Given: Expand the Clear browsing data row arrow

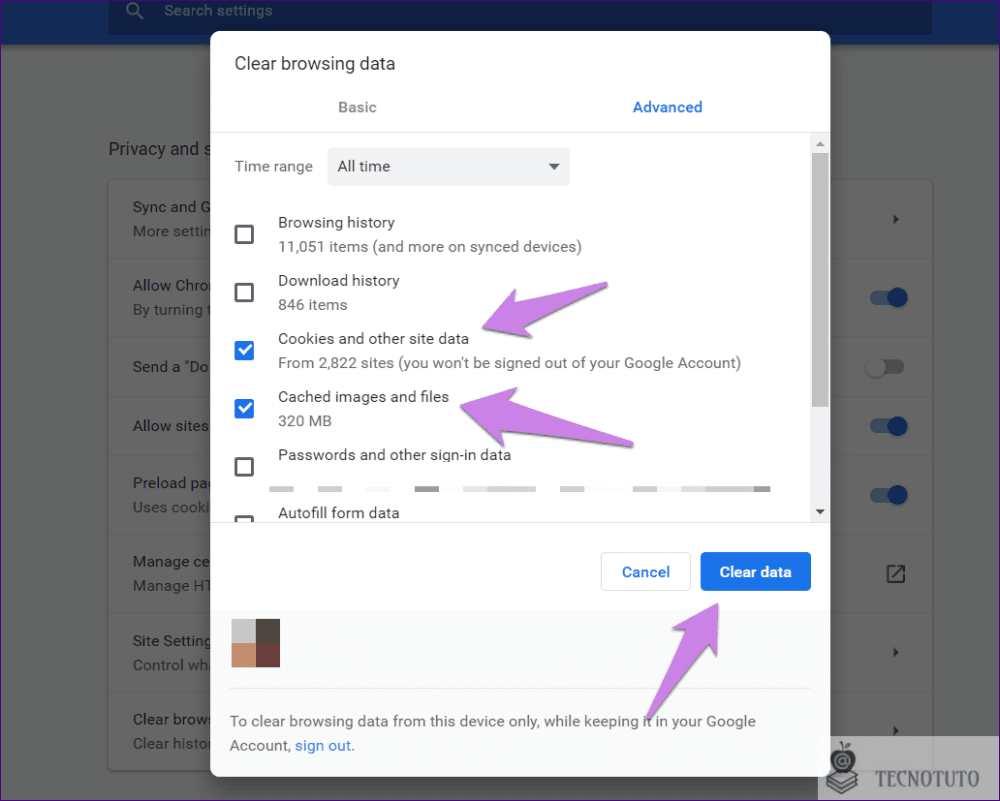Looking at the screenshot, I should click(896, 730).
